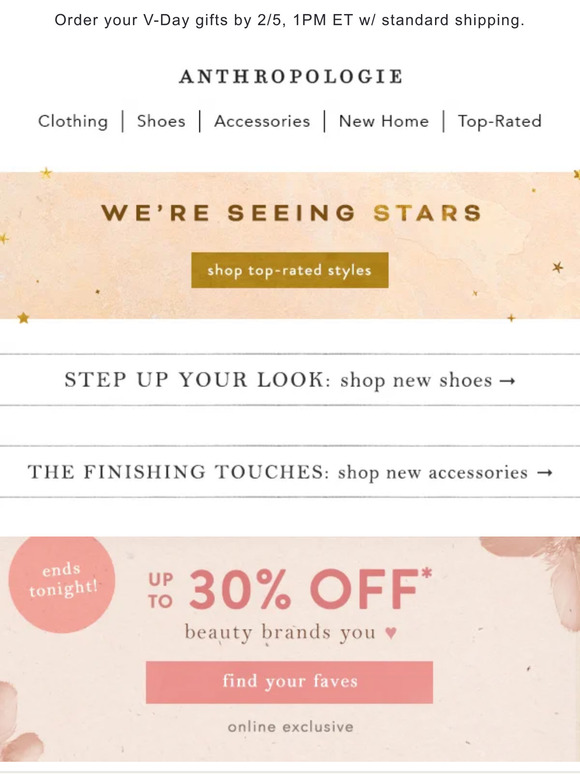Visit the Top-Rated navigation link
The image size is (580, 774).
[500, 121]
